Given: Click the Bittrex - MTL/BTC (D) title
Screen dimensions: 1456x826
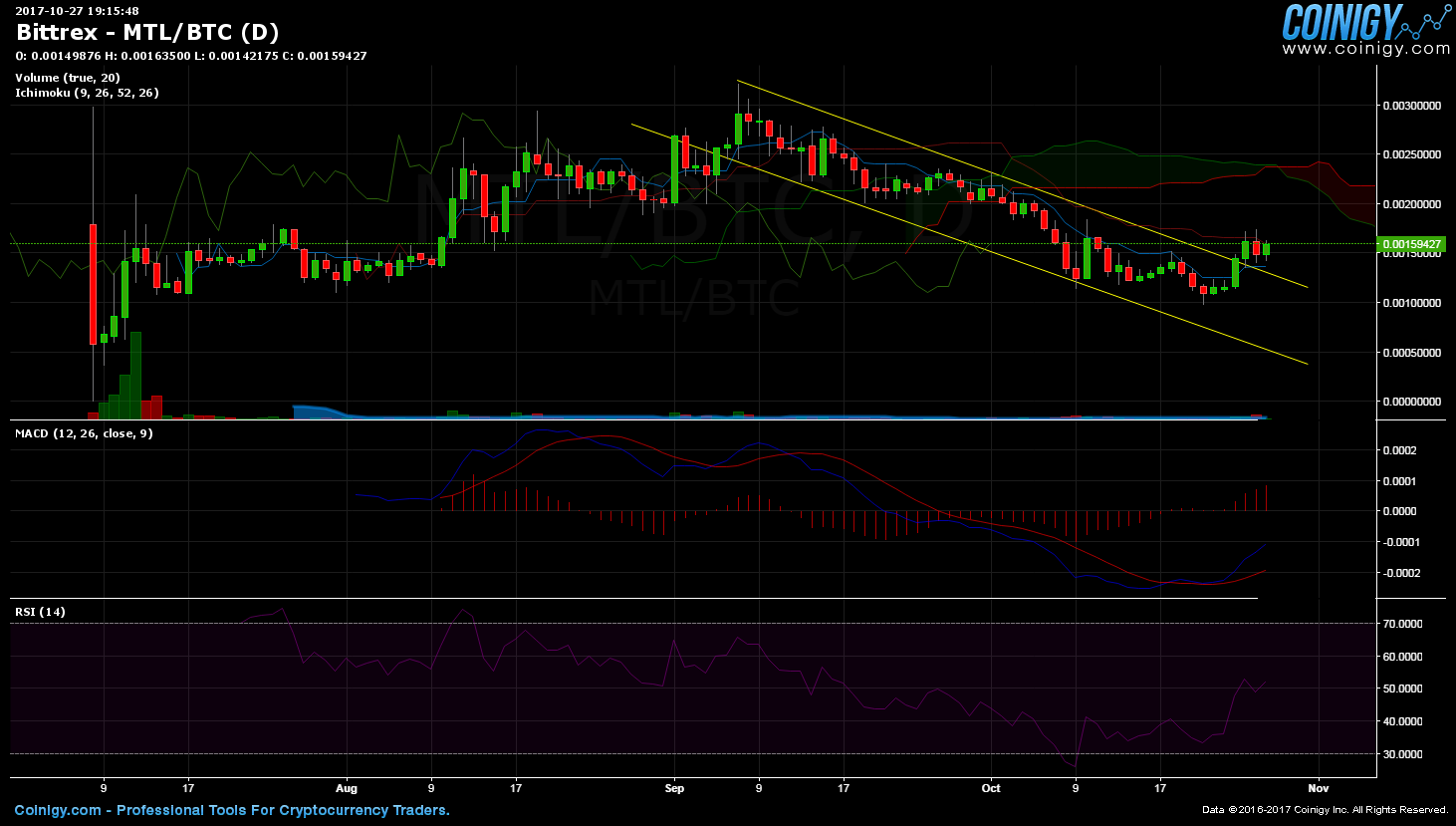Looking at the screenshot, I should click(x=147, y=32).
